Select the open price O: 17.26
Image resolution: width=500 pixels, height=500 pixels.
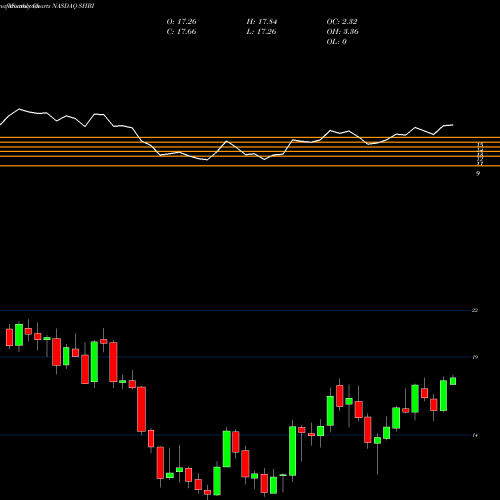(181, 22)
